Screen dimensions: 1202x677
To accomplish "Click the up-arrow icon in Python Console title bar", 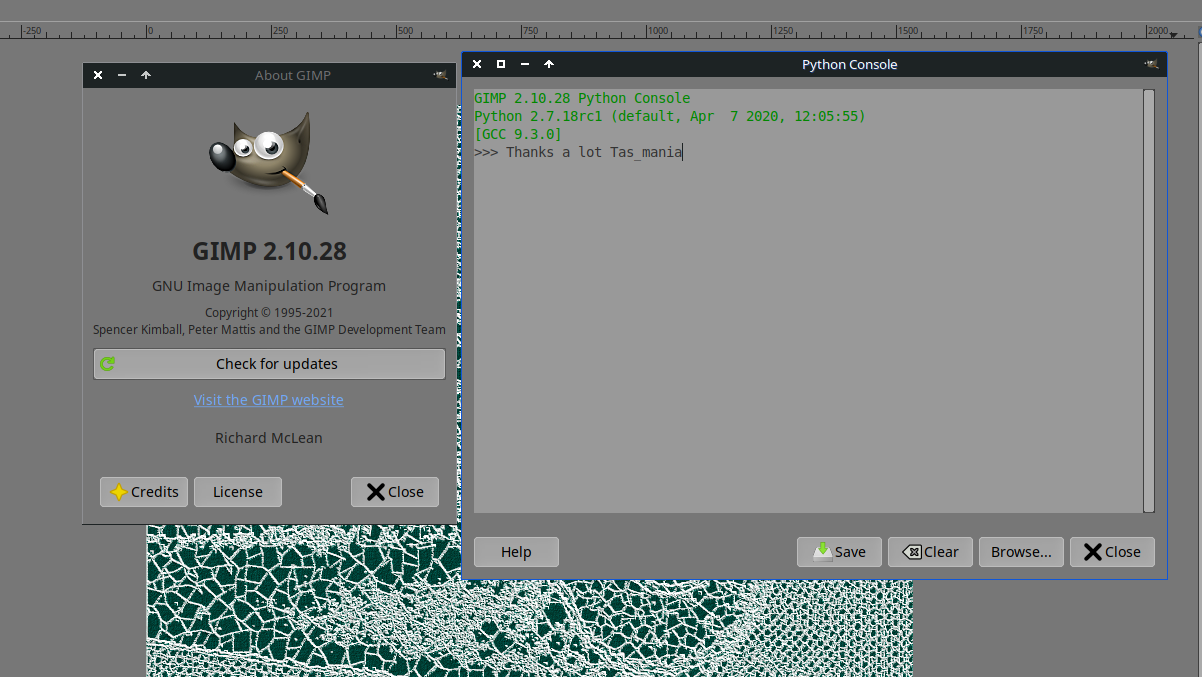I will (549, 64).
